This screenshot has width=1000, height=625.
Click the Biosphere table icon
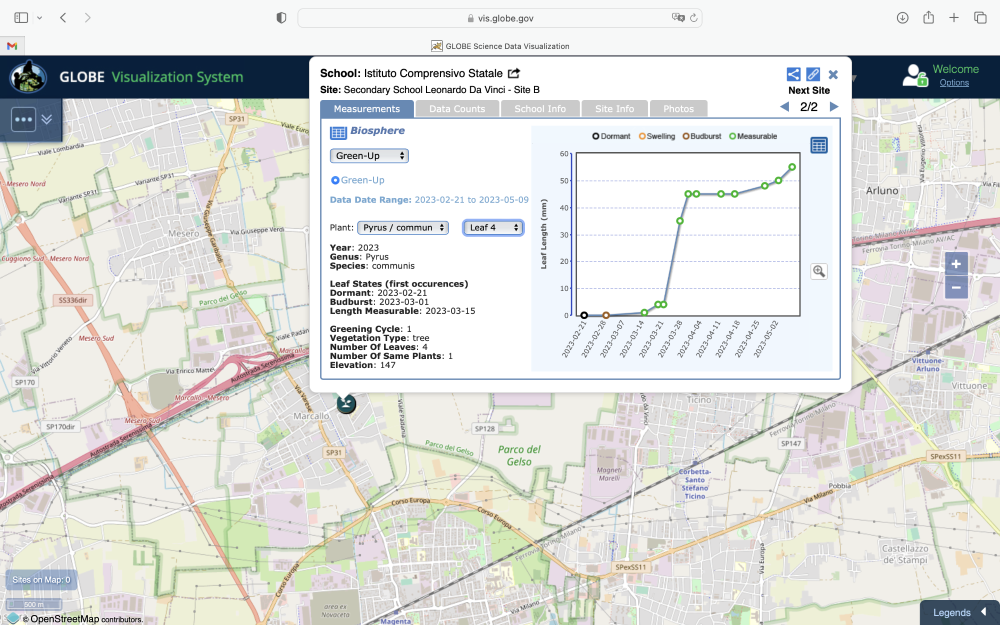[338, 132]
